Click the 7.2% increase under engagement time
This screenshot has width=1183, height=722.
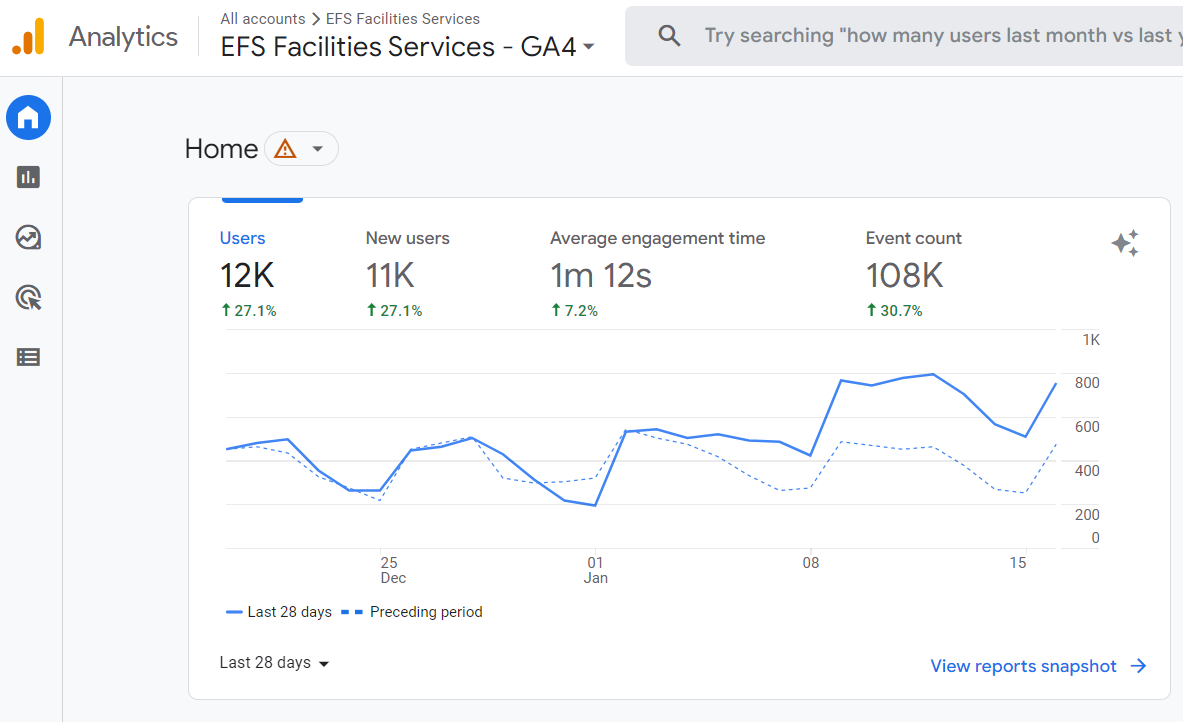click(x=574, y=310)
